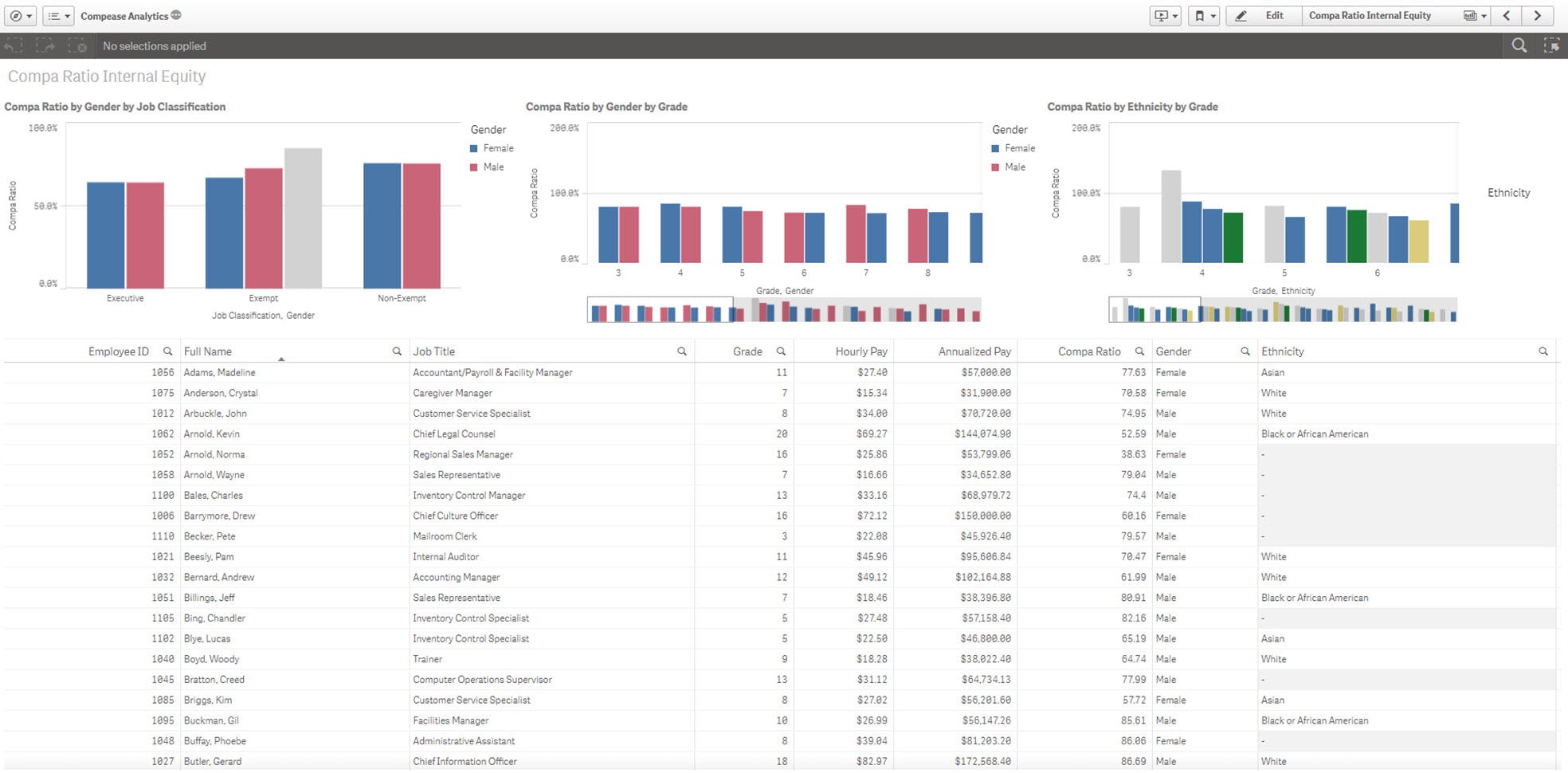Click the undo selection icon

coord(14,45)
